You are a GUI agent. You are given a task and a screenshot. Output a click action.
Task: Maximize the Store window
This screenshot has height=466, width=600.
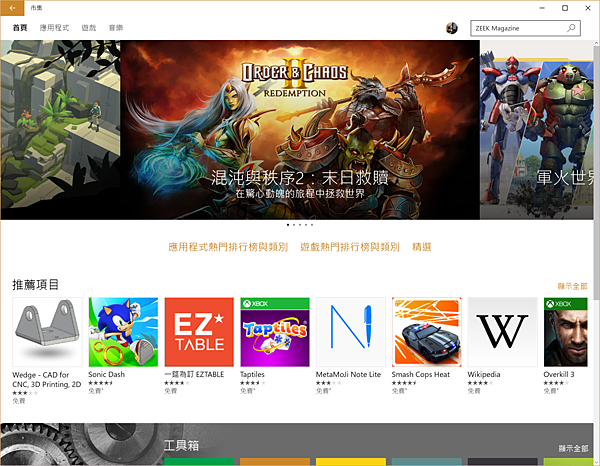pos(565,8)
